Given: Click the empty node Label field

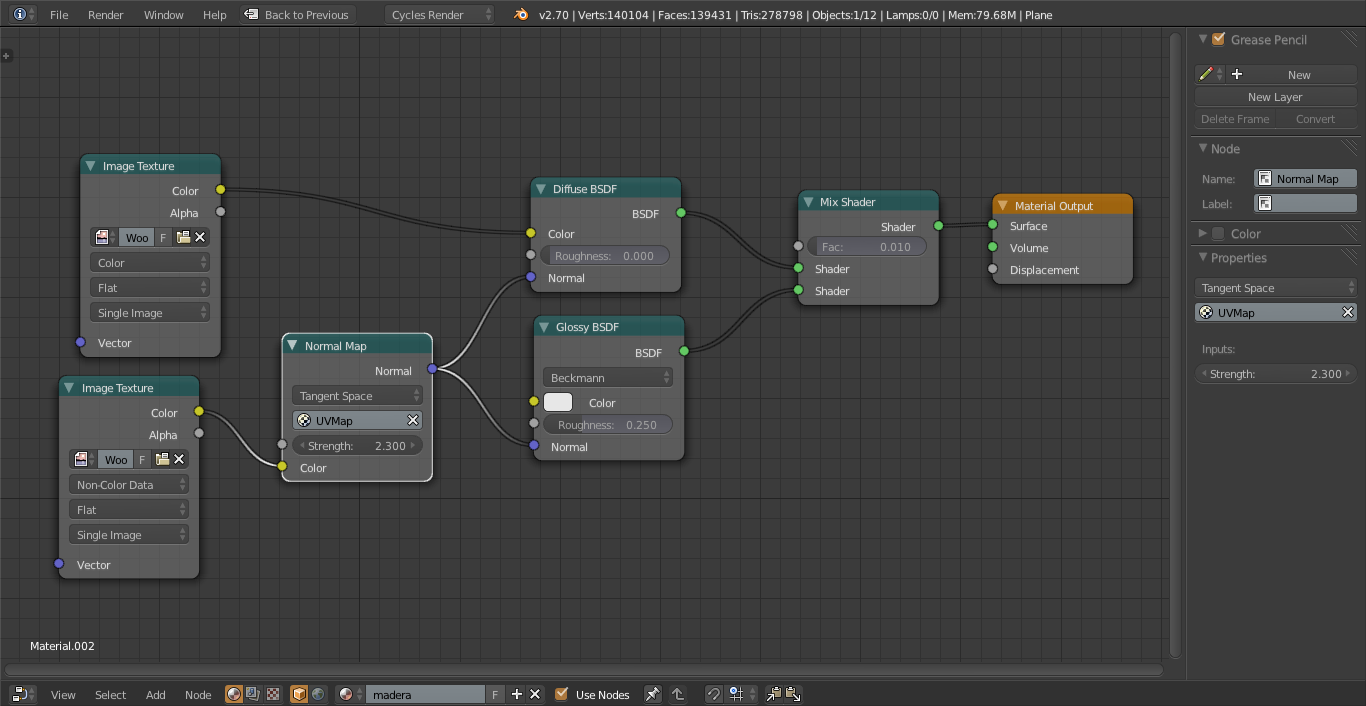Looking at the screenshot, I should (x=1306, y=204).
